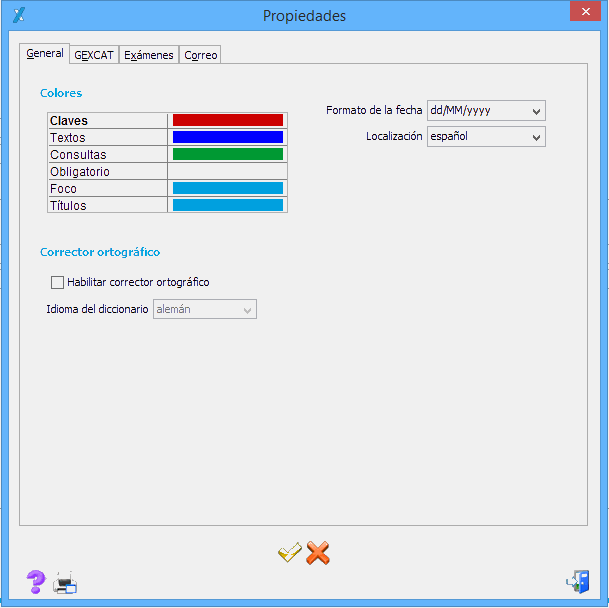This screenshot has height=608, width=609.
Task: Select the General tab
Action: coord(45,54)
